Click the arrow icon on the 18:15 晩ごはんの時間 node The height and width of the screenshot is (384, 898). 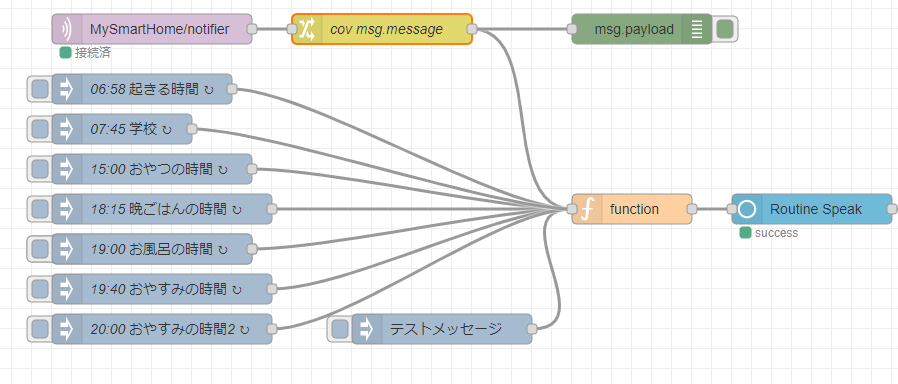tap(67, 209)
